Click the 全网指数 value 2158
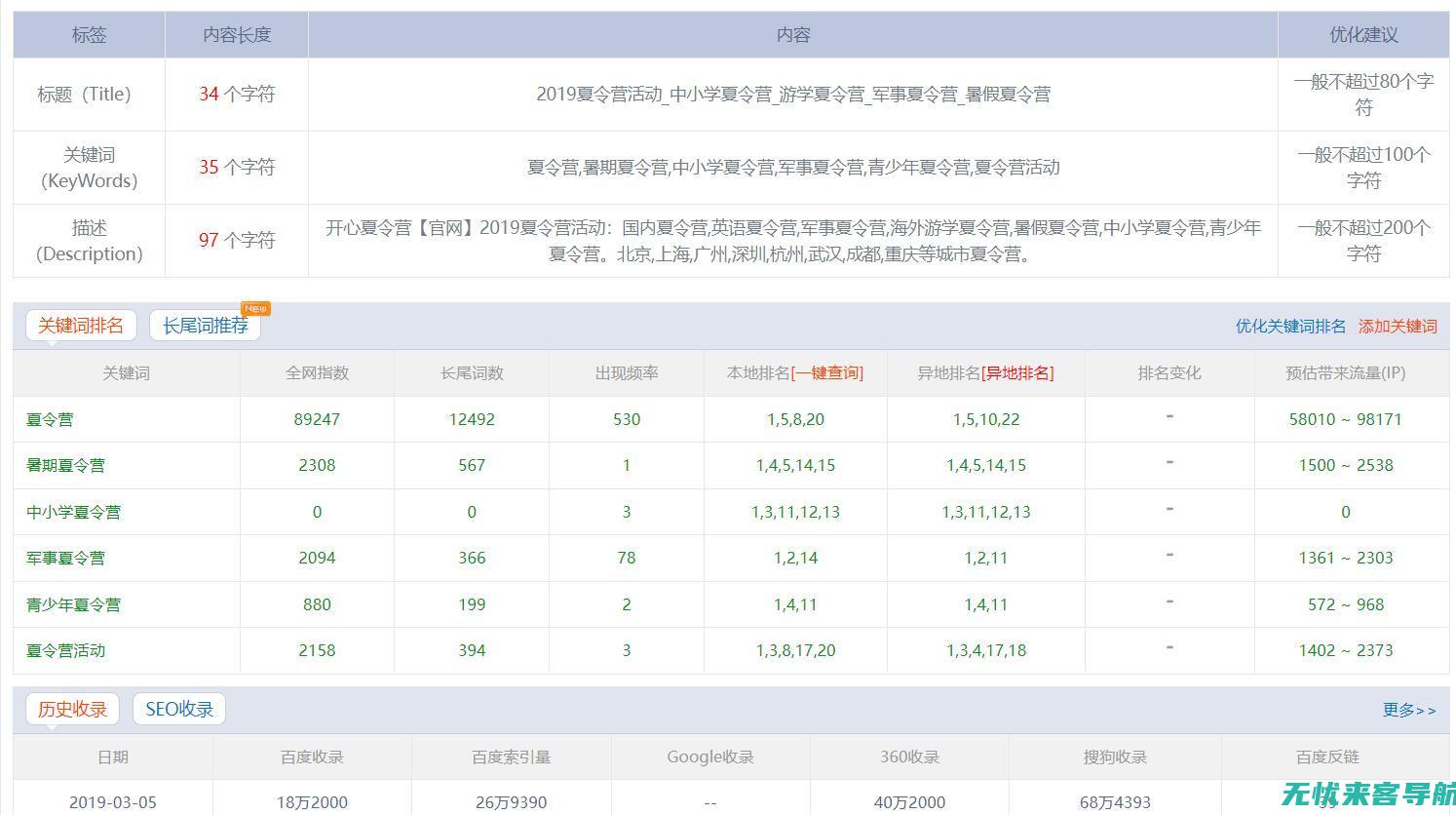This screenshot has width=1456, height=815. click(317, 650)
